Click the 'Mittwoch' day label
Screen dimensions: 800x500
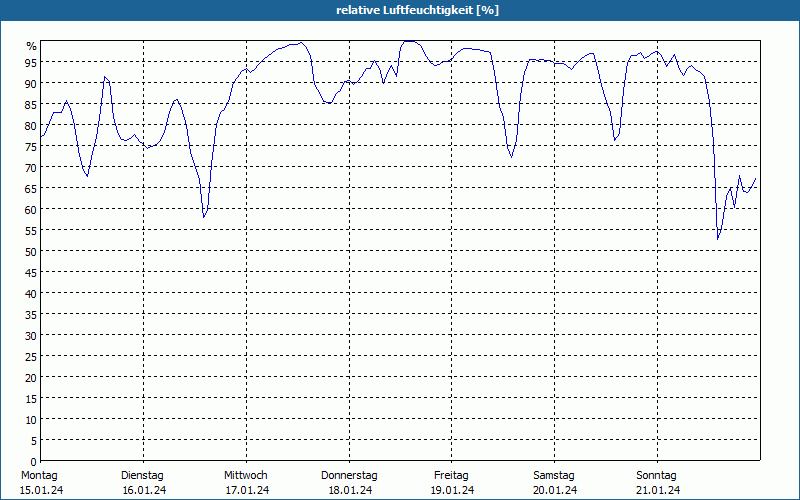point(246,475)
